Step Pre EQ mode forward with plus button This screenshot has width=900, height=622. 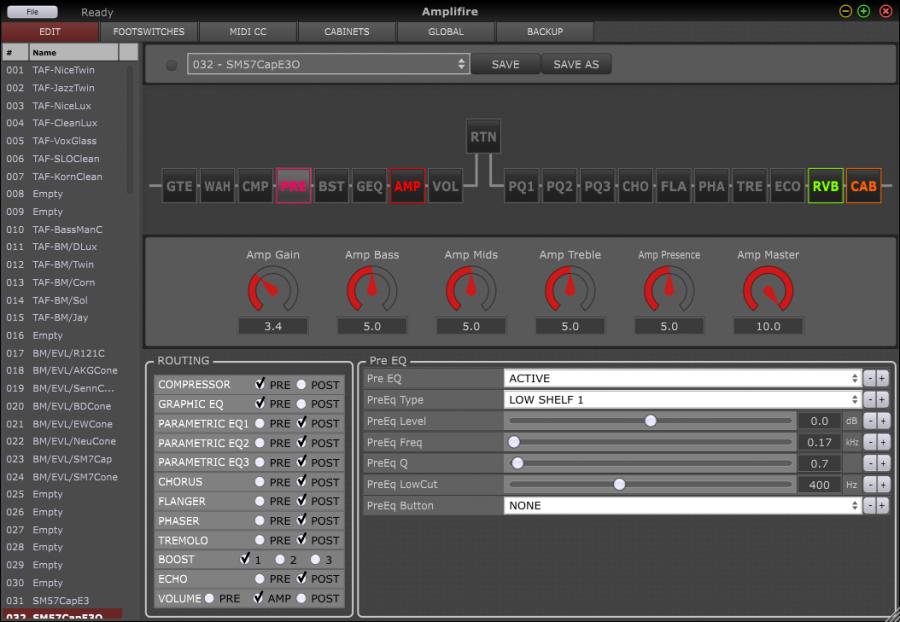[883, 378]
